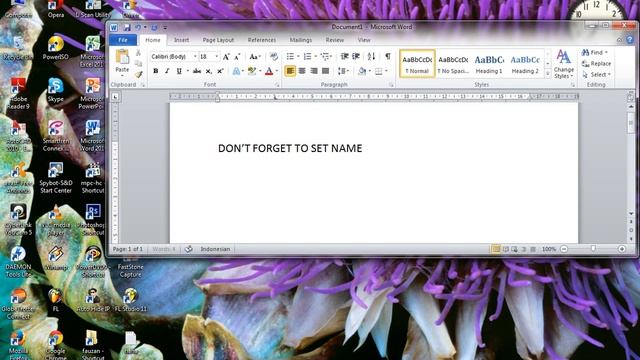Switch to the Mailings tab
The height and width of the screenshot is (360, 640).
click(301, 40)
